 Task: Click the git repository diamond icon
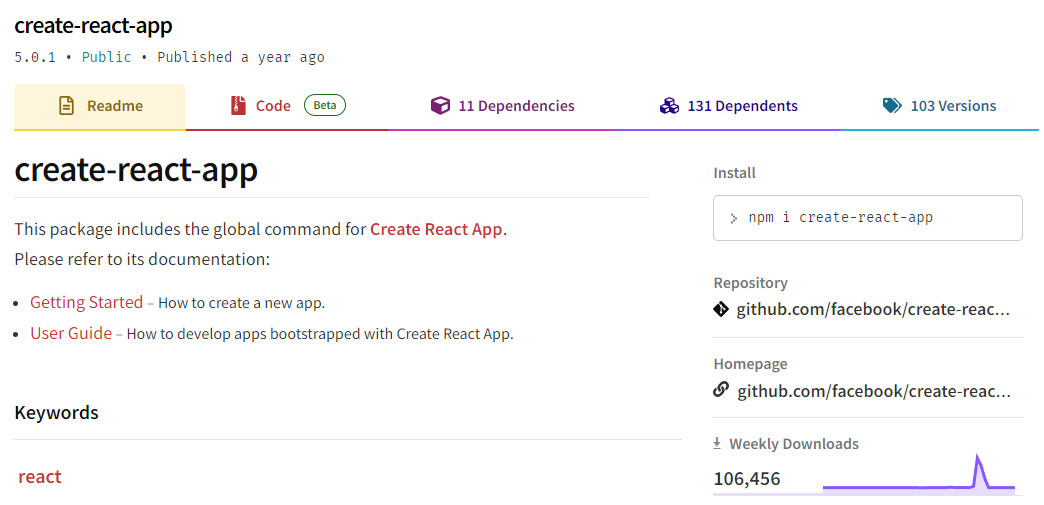tap(721, 310)
